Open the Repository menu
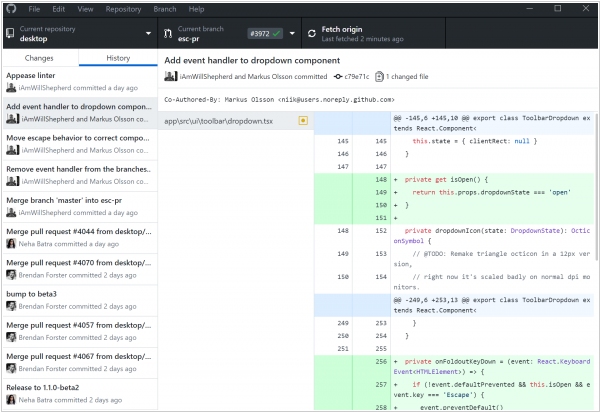Screen dimensions: 600x412 (x=123, y=8)
